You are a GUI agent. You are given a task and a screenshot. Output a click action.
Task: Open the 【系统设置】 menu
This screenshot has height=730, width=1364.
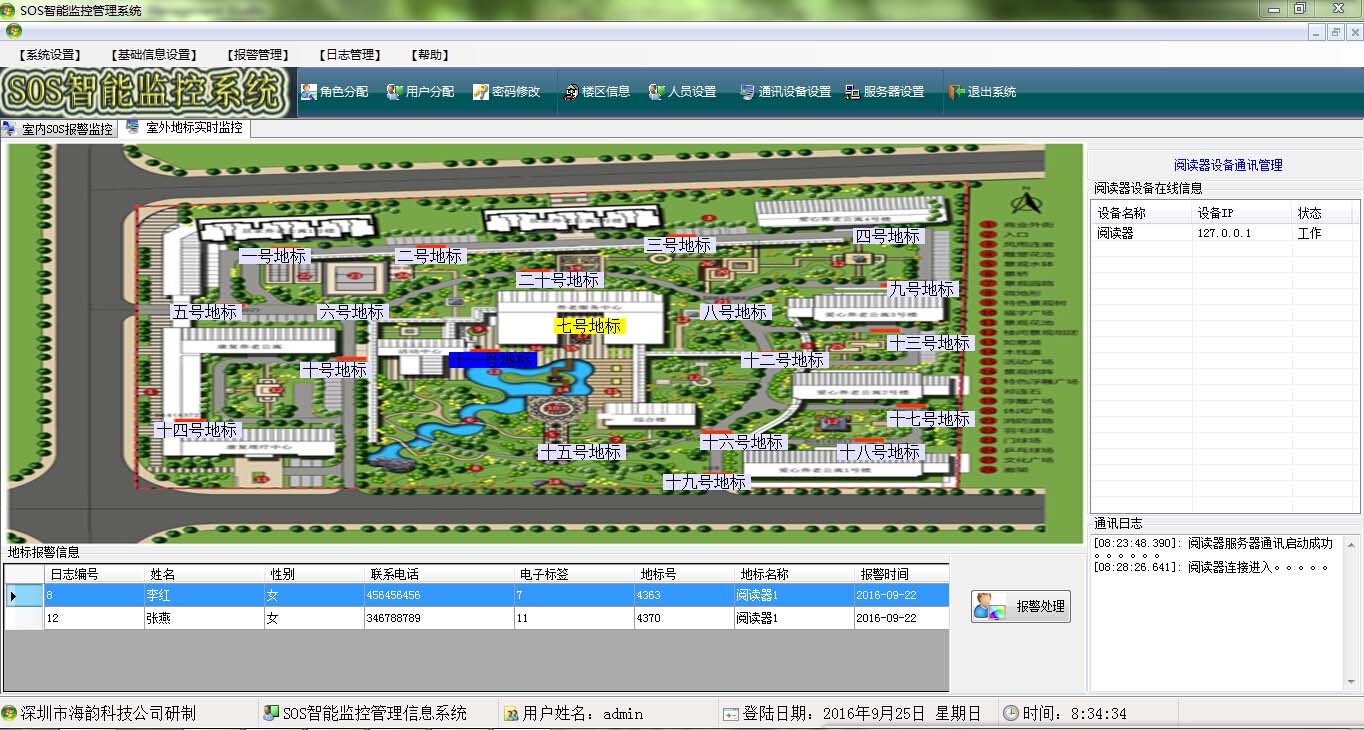coord(50,55)
